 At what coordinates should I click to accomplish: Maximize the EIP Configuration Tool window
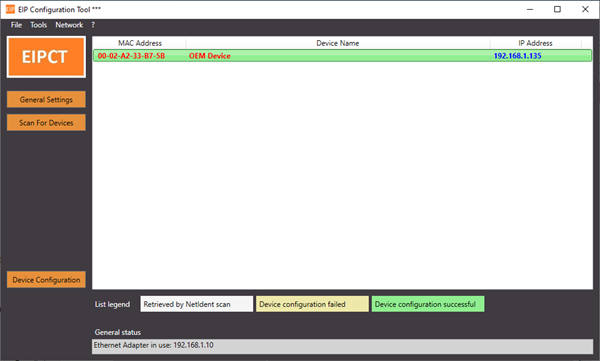tap(558, 9)
